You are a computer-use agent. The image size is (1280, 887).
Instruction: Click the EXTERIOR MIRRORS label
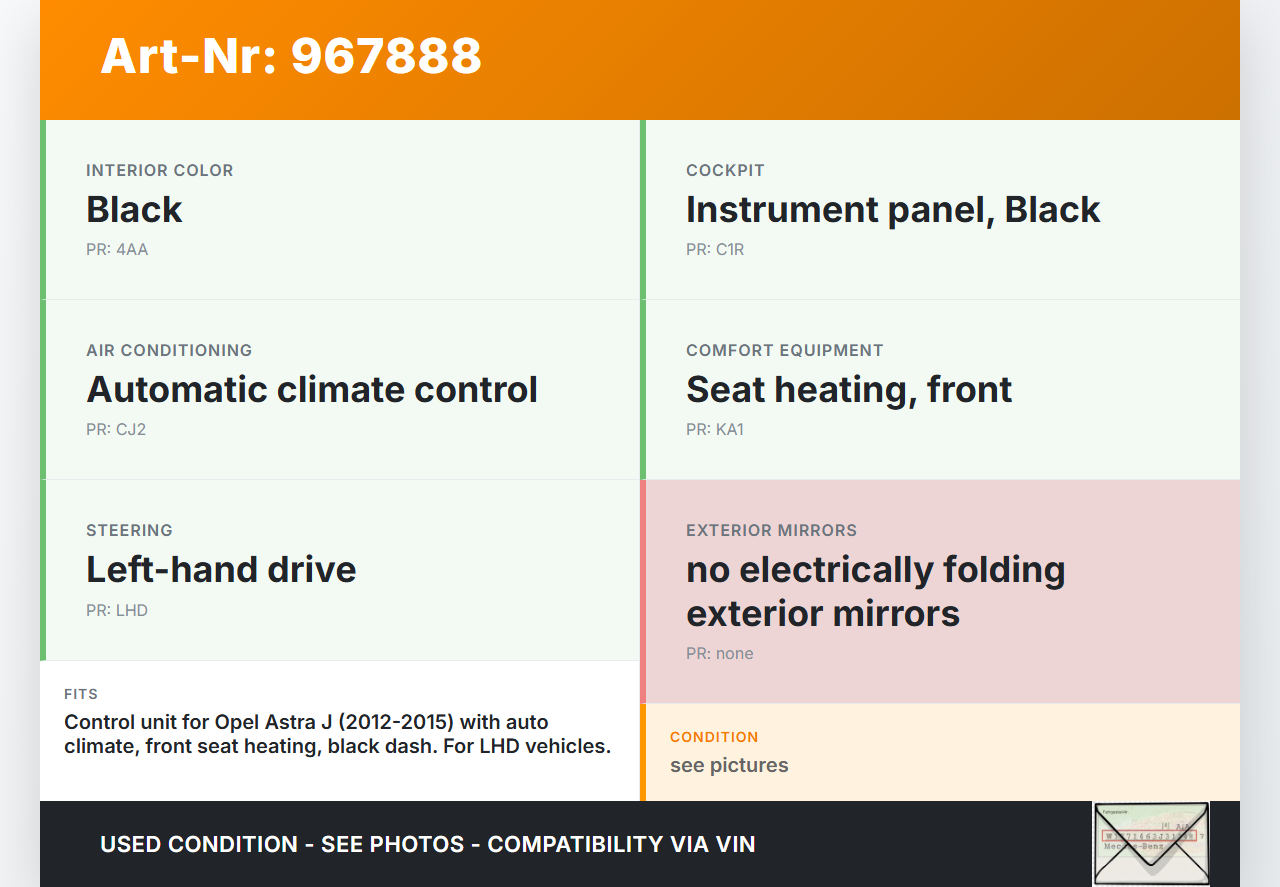click(x=771, y=530)
